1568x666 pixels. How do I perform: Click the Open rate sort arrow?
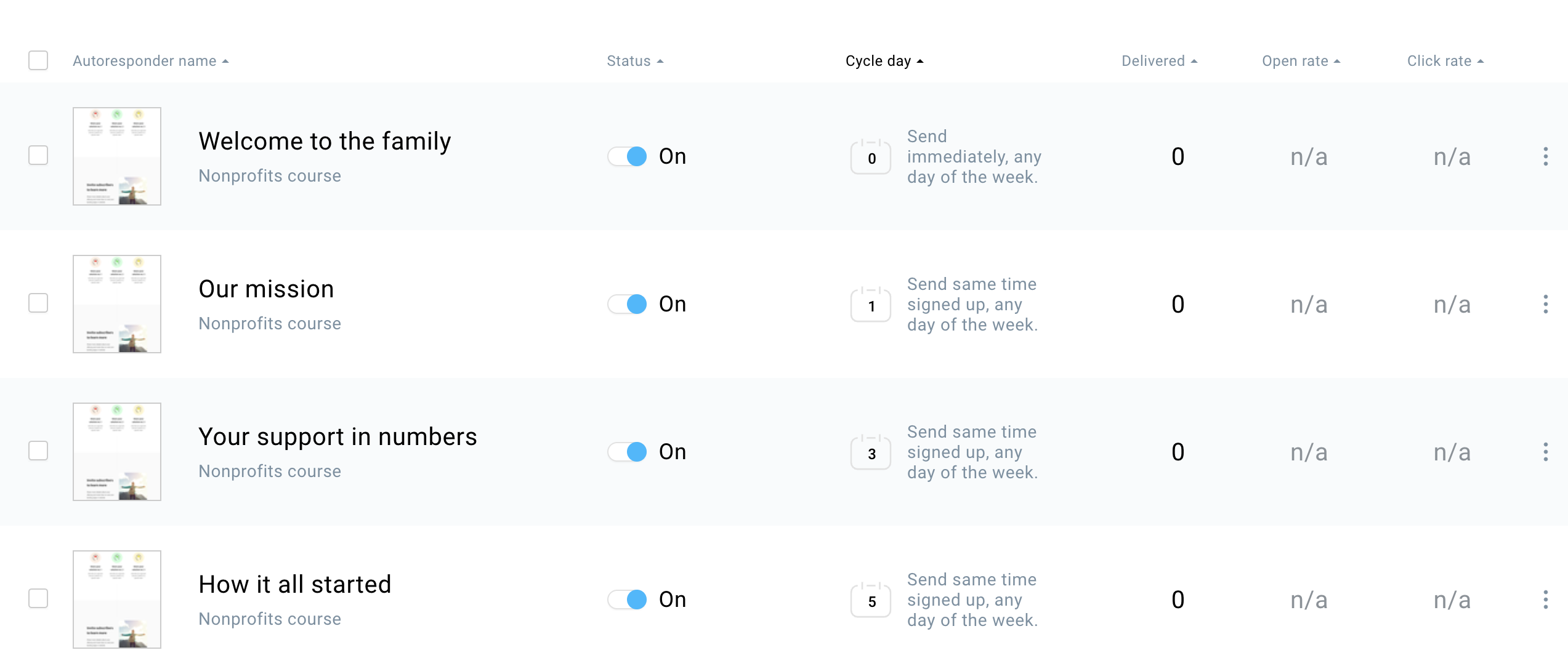click(1336, 61)
